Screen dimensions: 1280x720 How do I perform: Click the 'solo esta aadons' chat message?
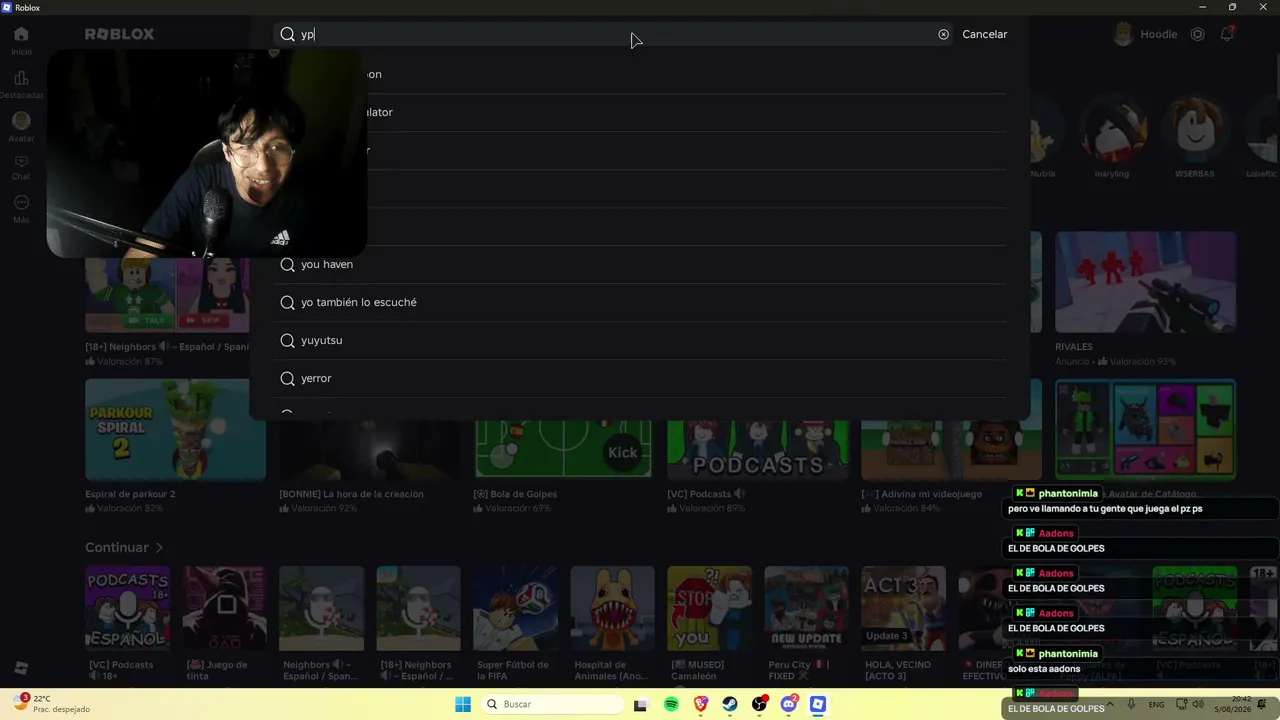pos(1044,669)
